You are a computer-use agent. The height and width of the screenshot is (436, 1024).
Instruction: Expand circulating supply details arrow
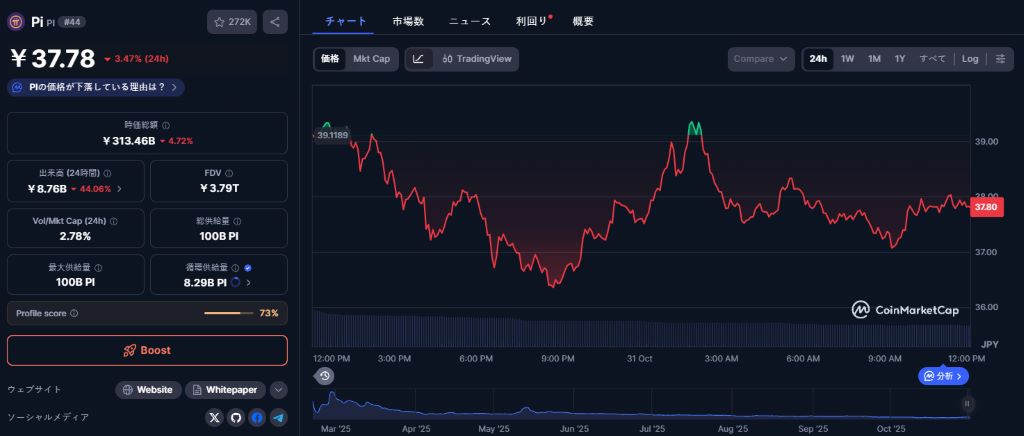(x=248, y=283)
